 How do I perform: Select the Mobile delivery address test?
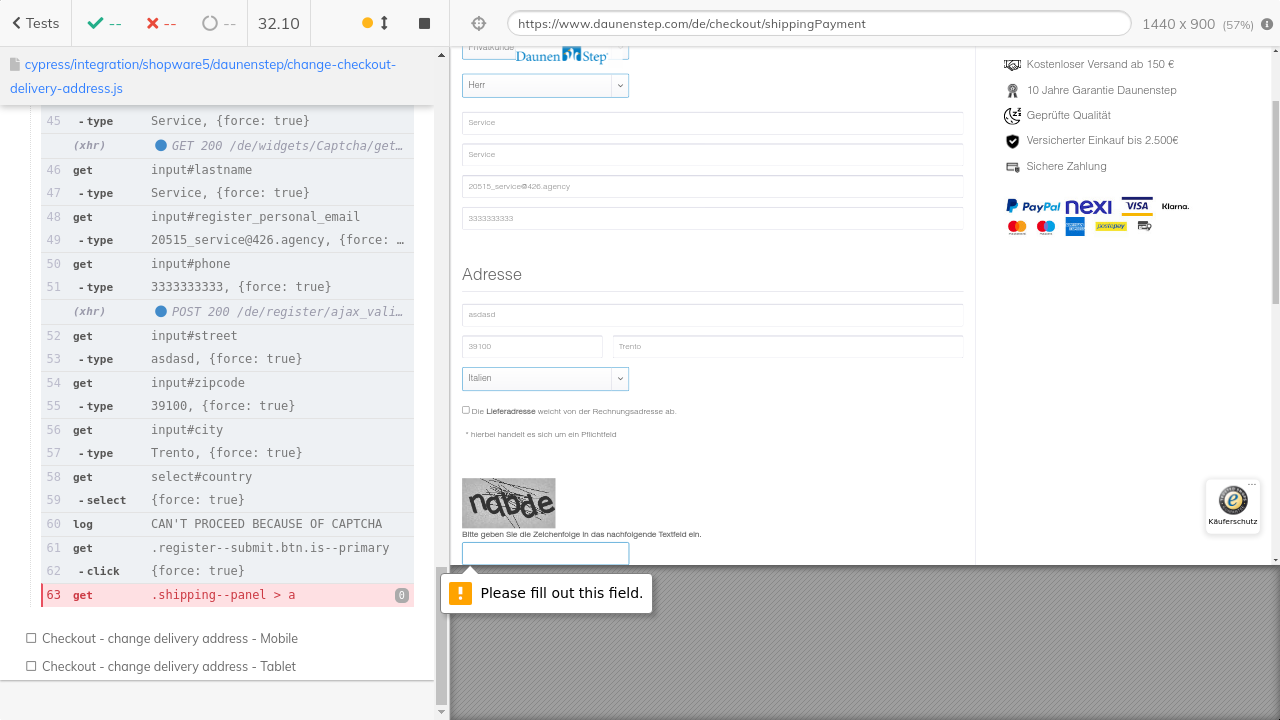(x=169, y=638)
